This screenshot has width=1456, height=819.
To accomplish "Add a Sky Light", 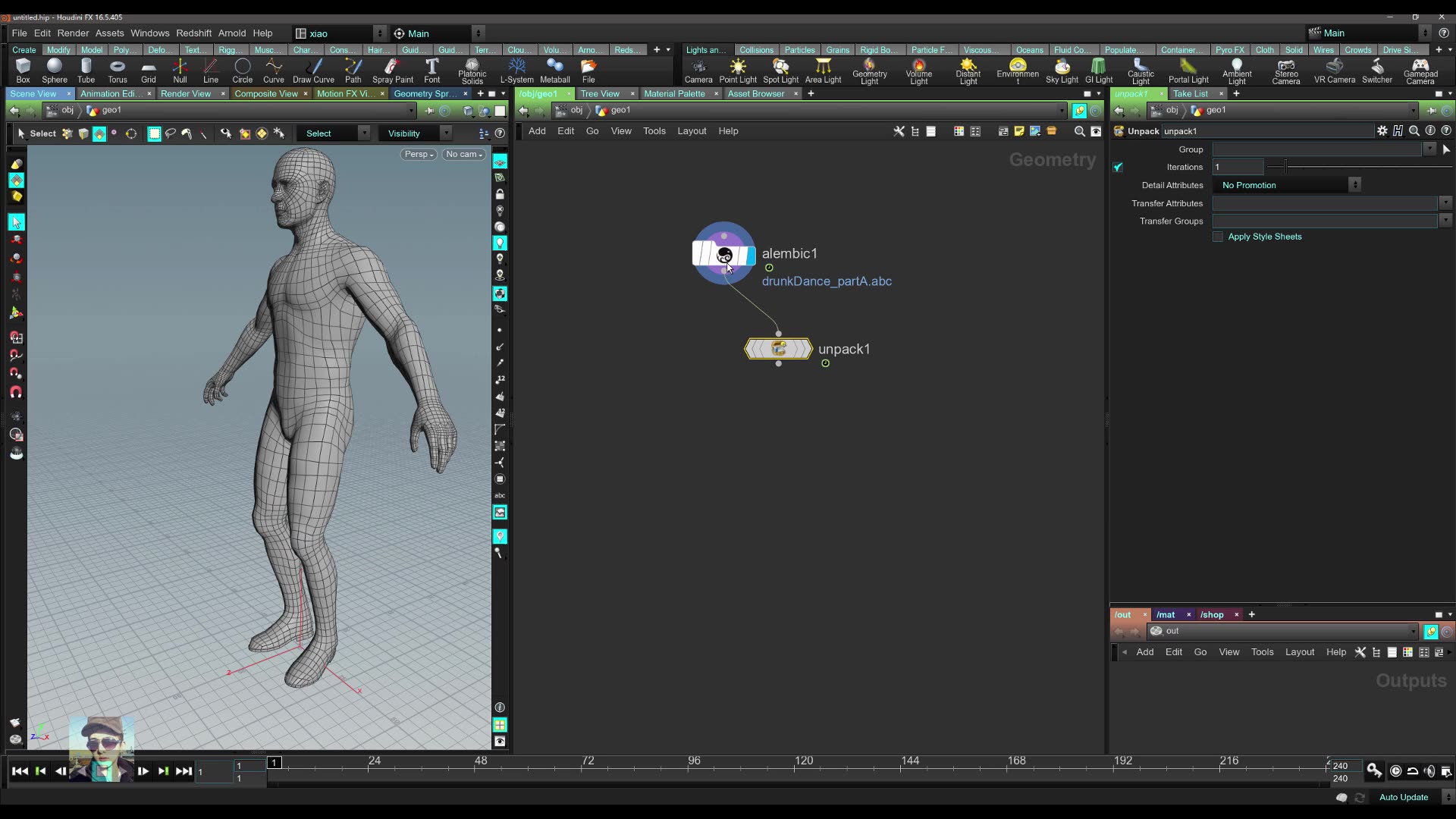I will coord(1062,71).
